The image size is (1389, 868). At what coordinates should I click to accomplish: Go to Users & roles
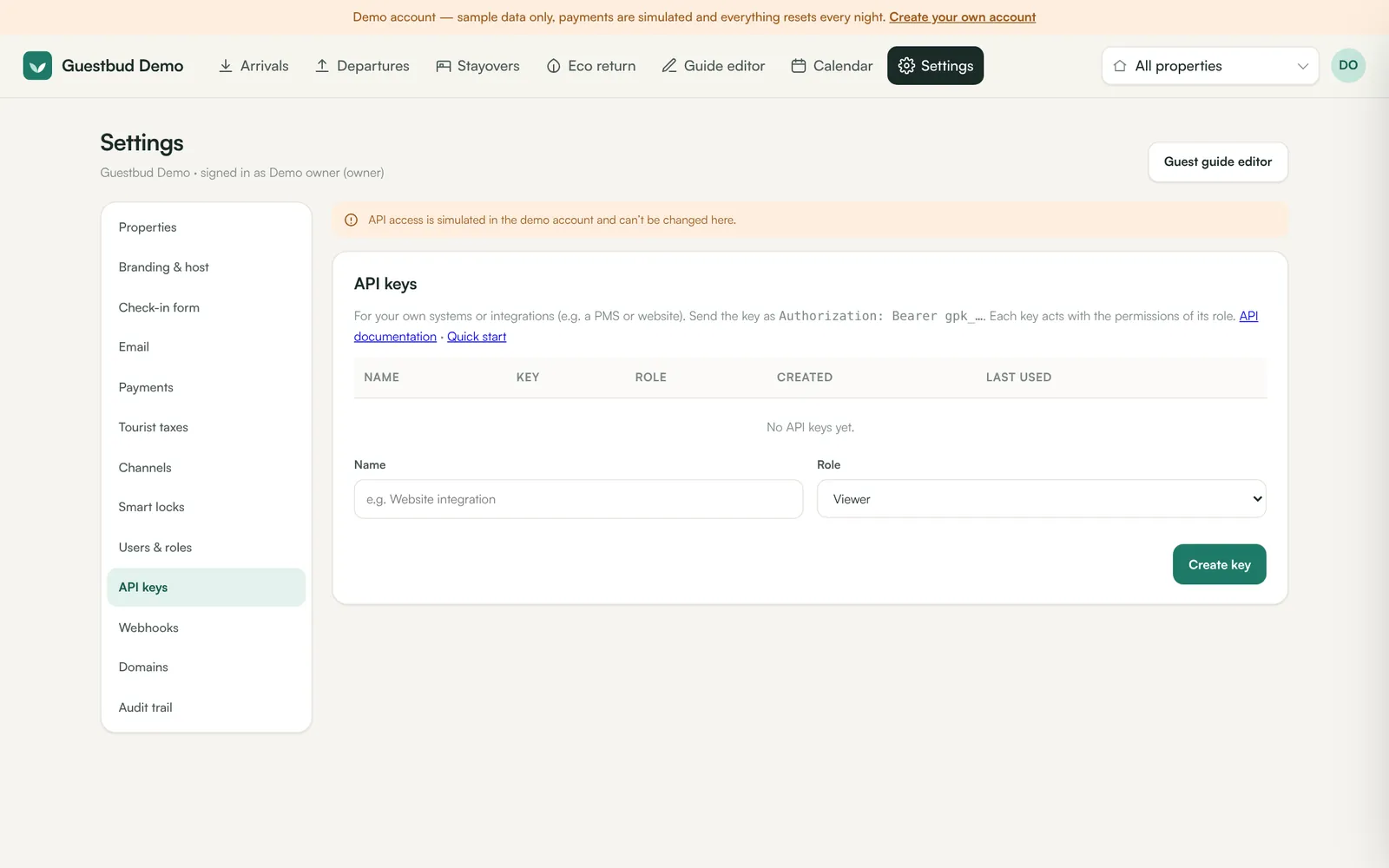coord(206,548)
